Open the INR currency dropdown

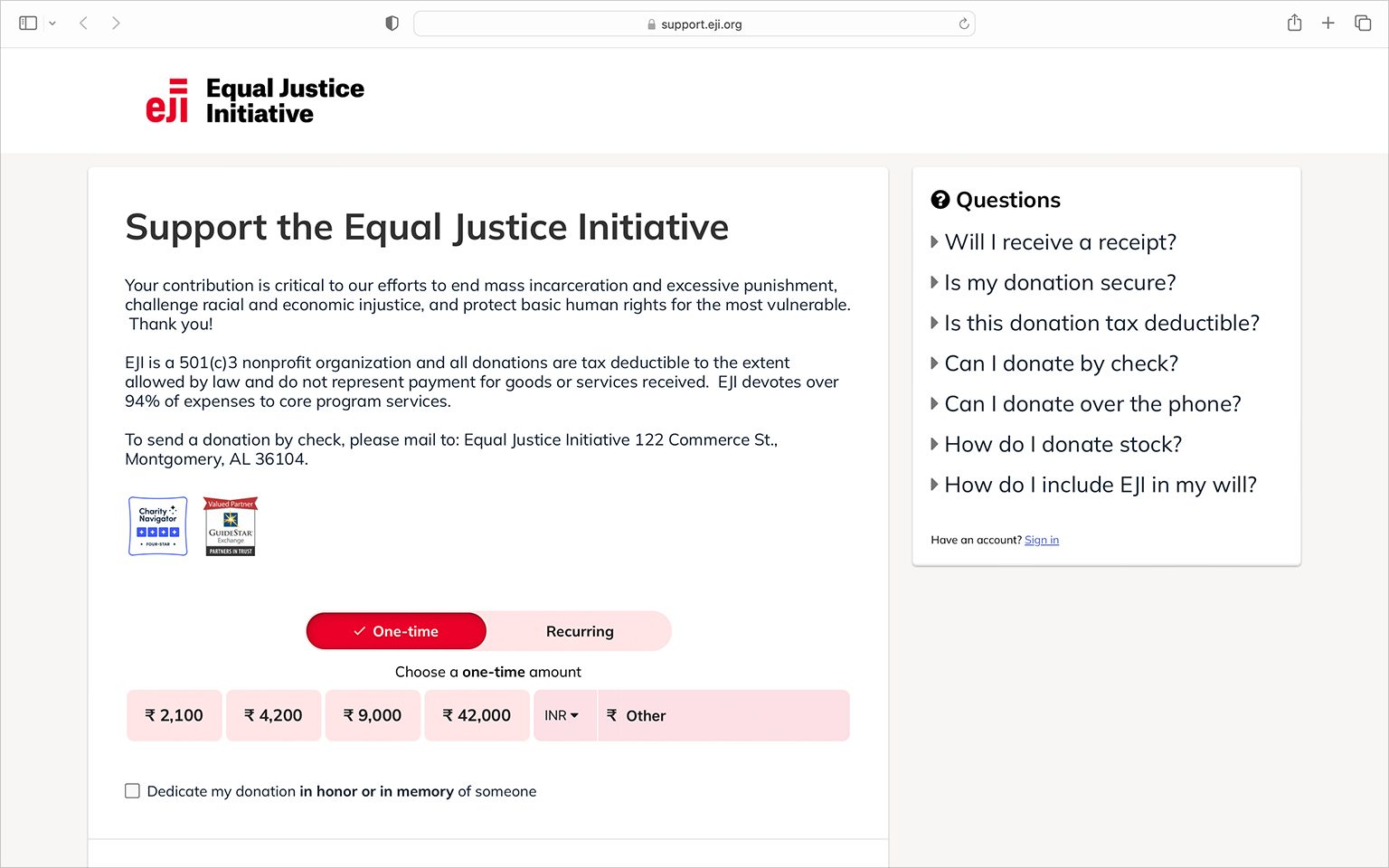tap(563, 715)
